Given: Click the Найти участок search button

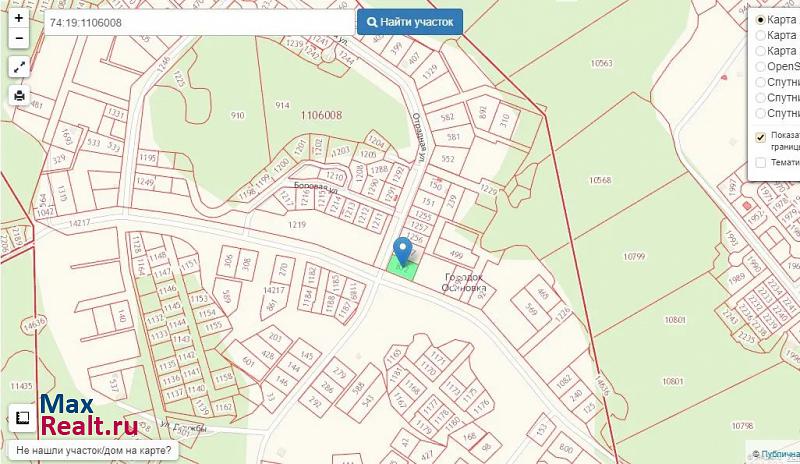Looking at the screenshot, I should click(410, 22).
